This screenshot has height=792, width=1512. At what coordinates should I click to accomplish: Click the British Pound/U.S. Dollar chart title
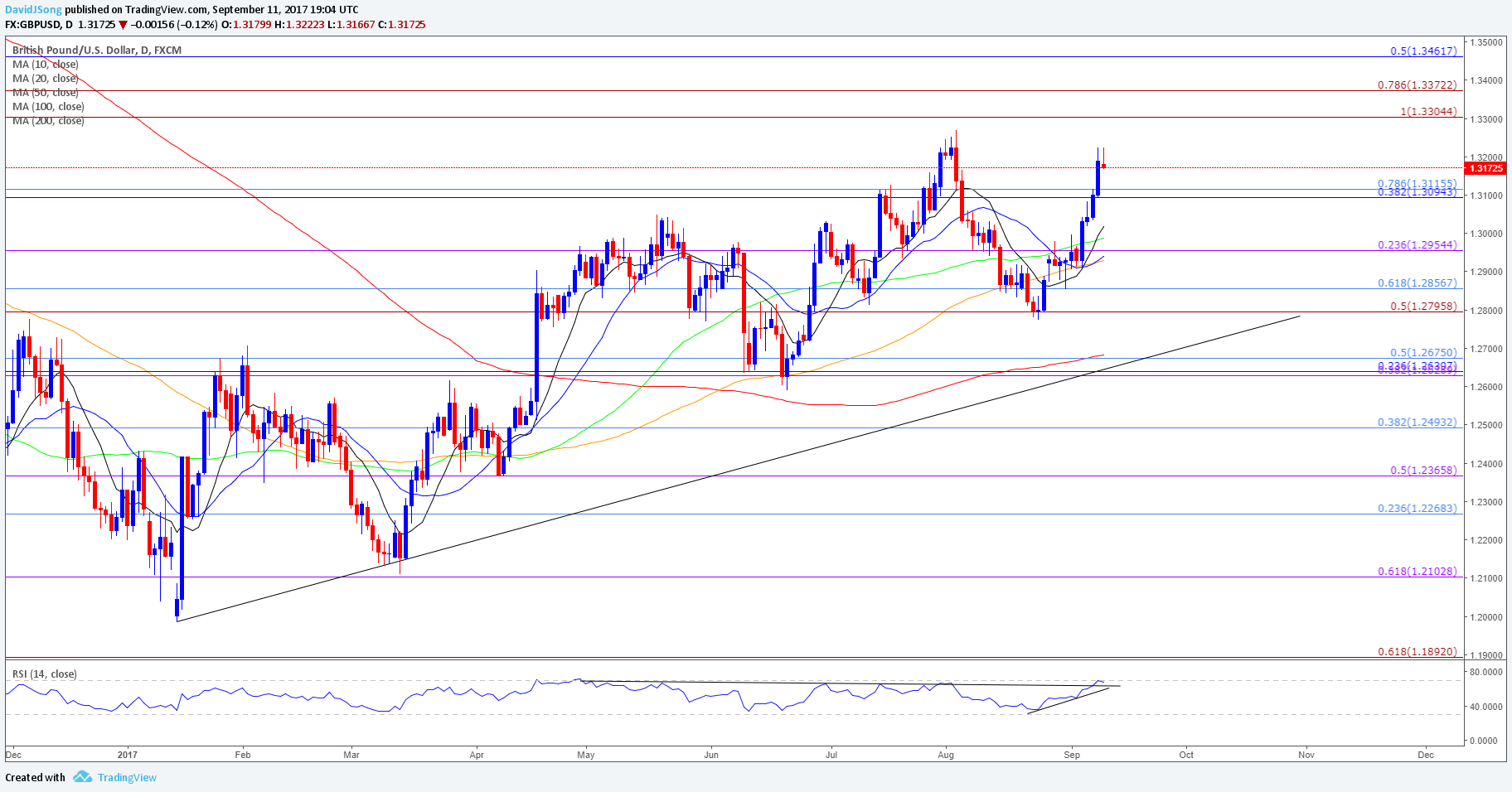pyautogui.click(x=97, y=51)
